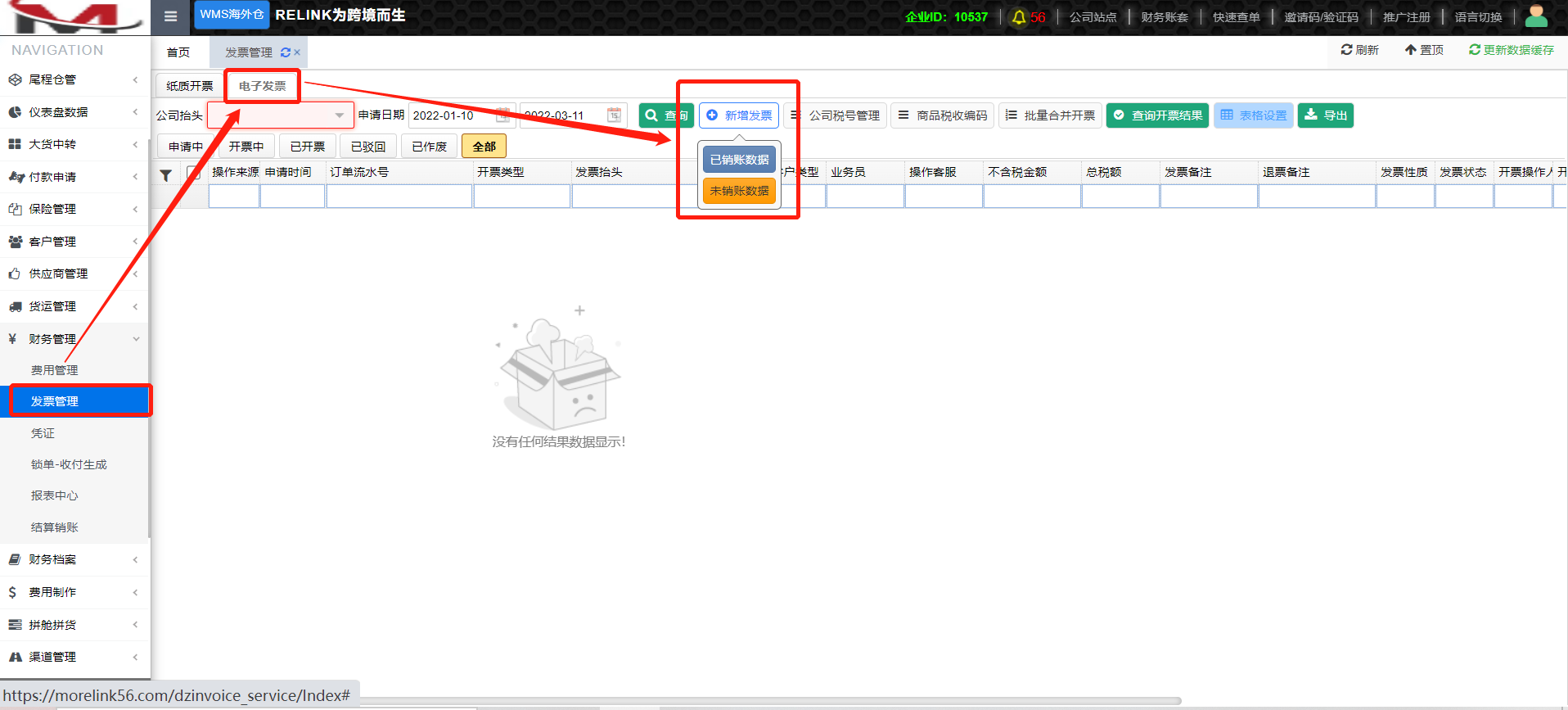Click the 置顶 button
Screen dimensions: 1568x710
pyautogui.click(x=1424, y=50)
